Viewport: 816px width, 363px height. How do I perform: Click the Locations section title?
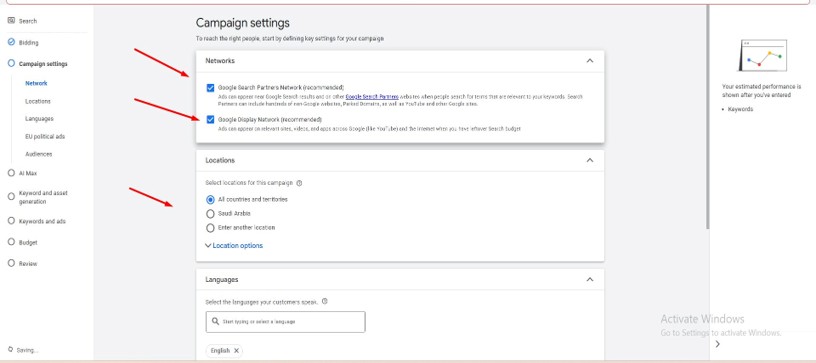[220, 160]
